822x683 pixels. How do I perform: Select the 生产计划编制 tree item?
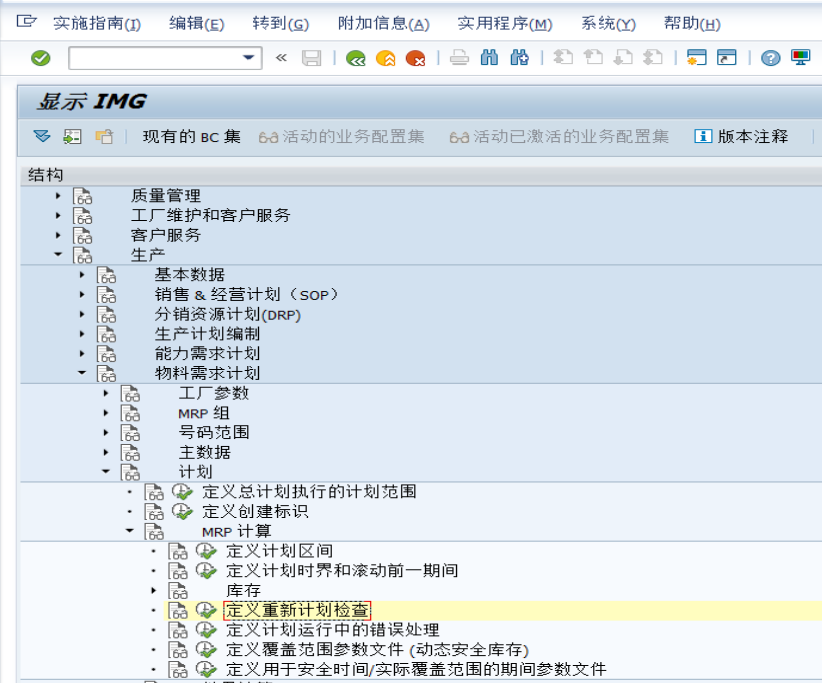[207, 334]
